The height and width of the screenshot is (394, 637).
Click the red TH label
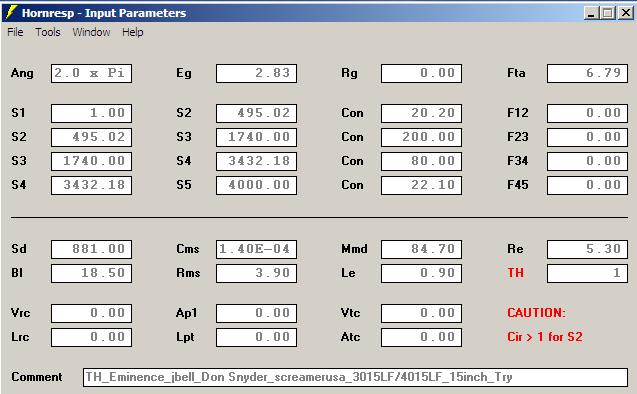click(x=516, y=273)
